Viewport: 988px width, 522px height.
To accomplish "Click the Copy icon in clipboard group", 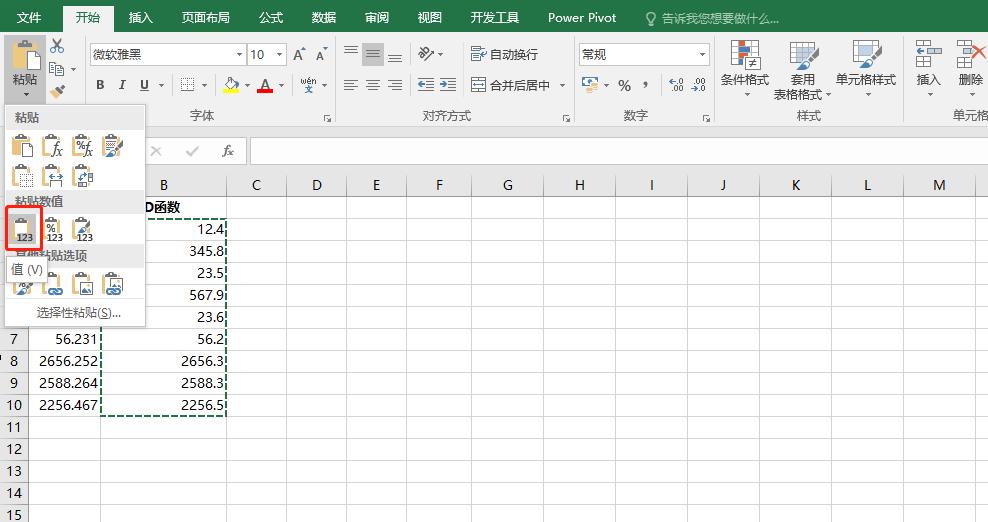I will click(57, 69).
